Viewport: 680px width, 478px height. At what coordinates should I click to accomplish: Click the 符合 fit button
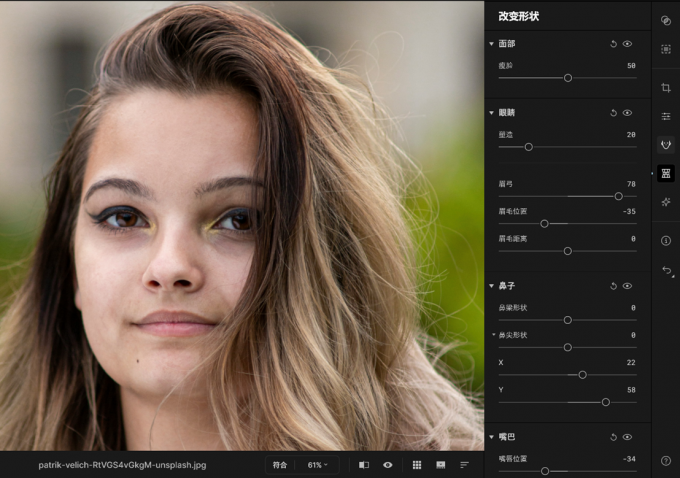click(x=280, y=465)
